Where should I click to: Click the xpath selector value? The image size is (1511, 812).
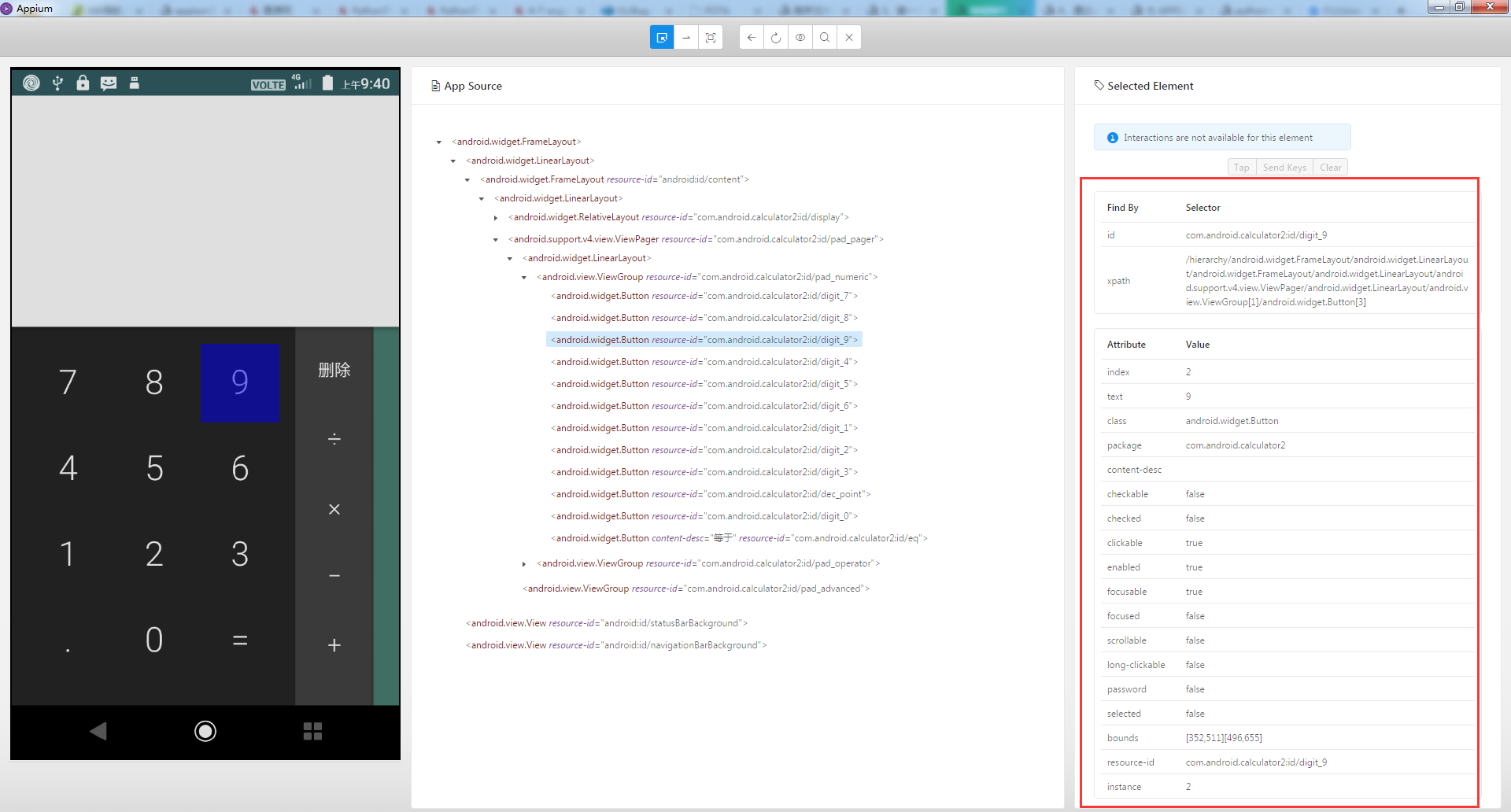[x=1327, y=281]
